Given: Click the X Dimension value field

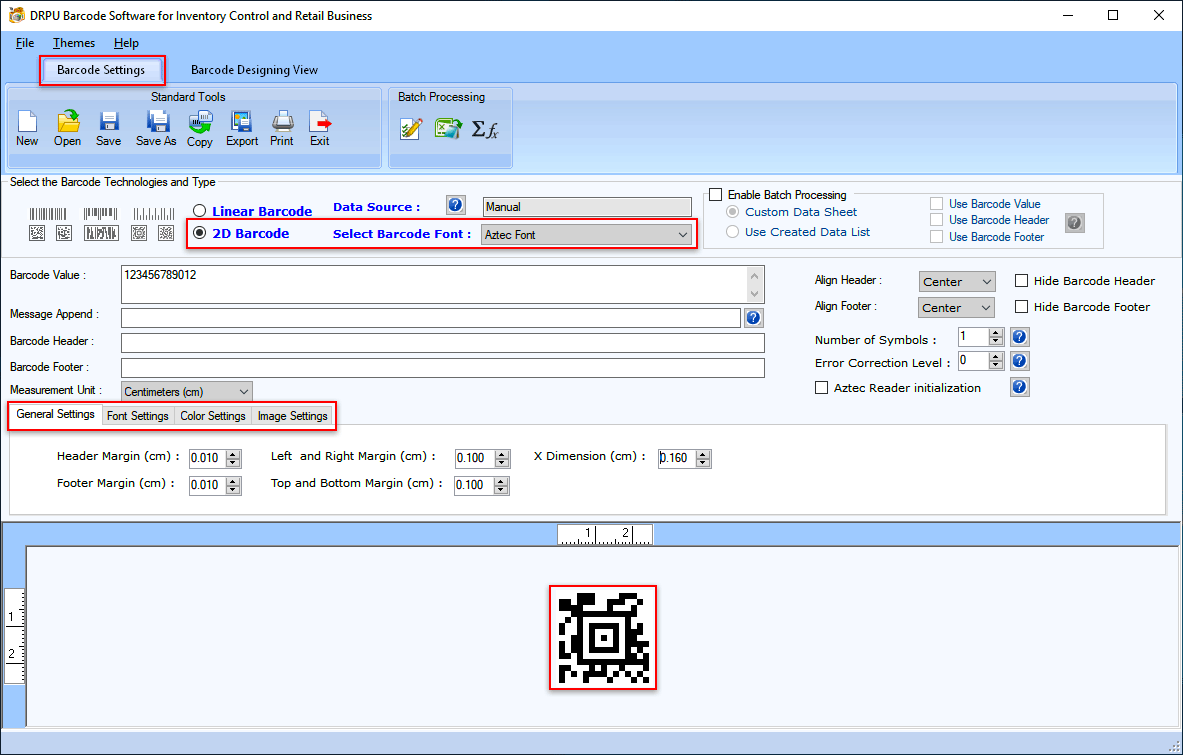Looking at the screenshot, I should coord(677,458).
